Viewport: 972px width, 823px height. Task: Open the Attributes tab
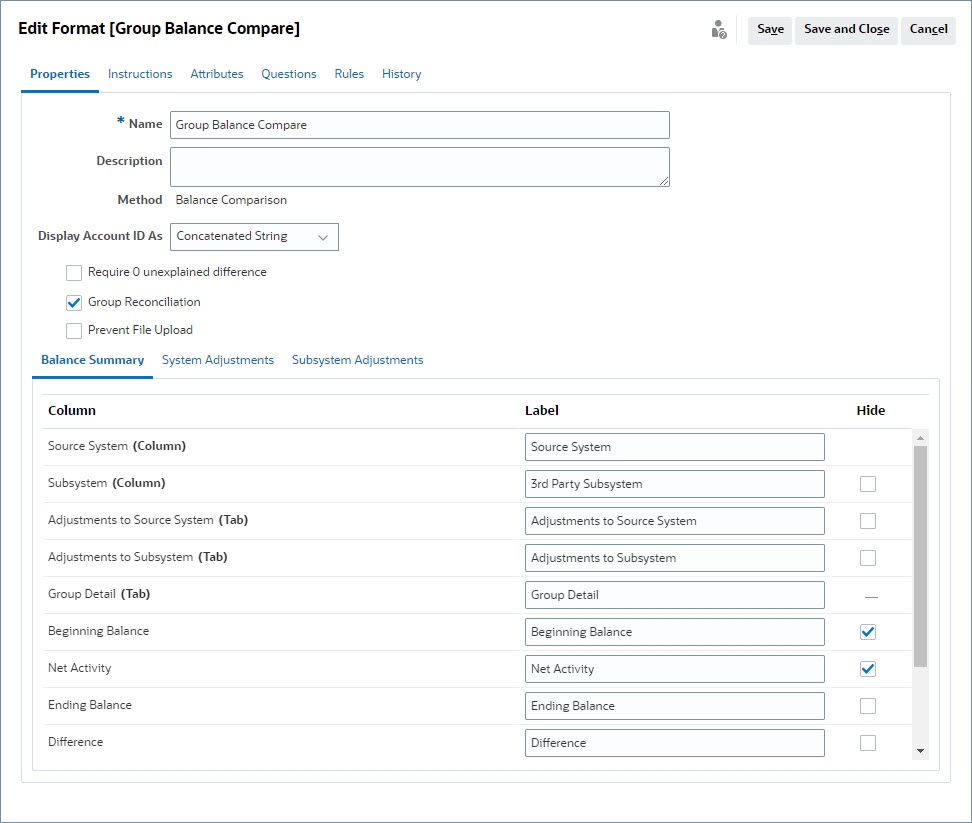217,74
